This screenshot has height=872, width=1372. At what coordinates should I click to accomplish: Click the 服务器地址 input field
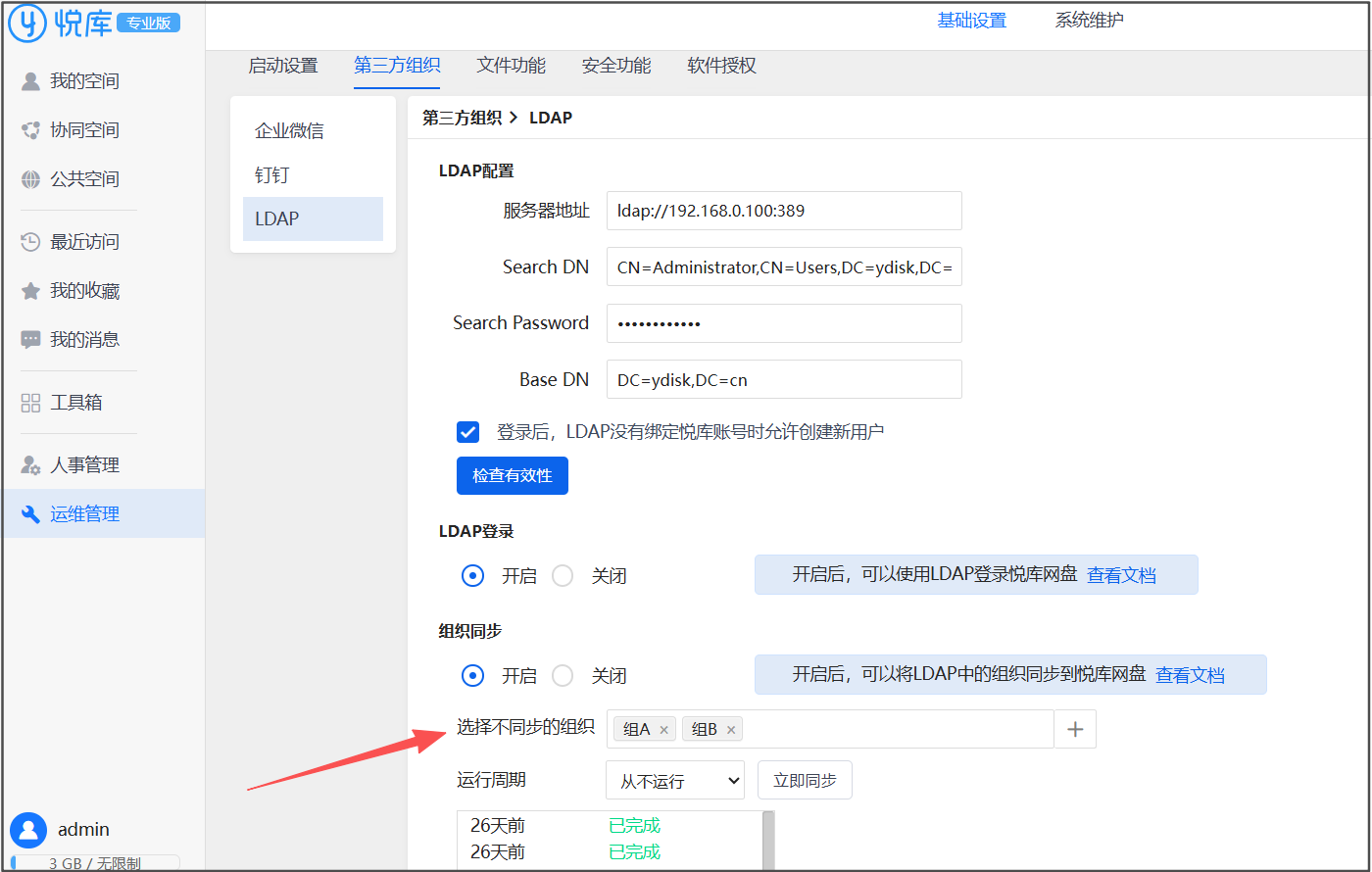tap(784, 211)
